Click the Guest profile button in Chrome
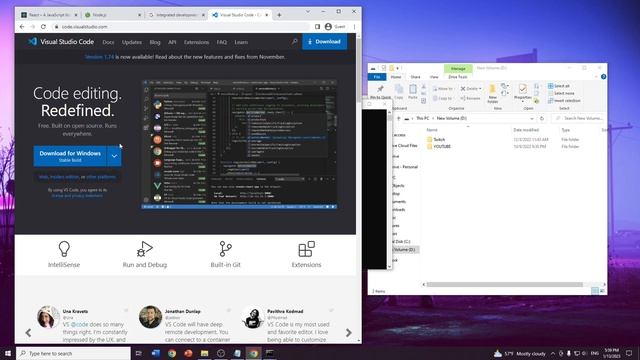640x360 pixels. pos(335,27)
